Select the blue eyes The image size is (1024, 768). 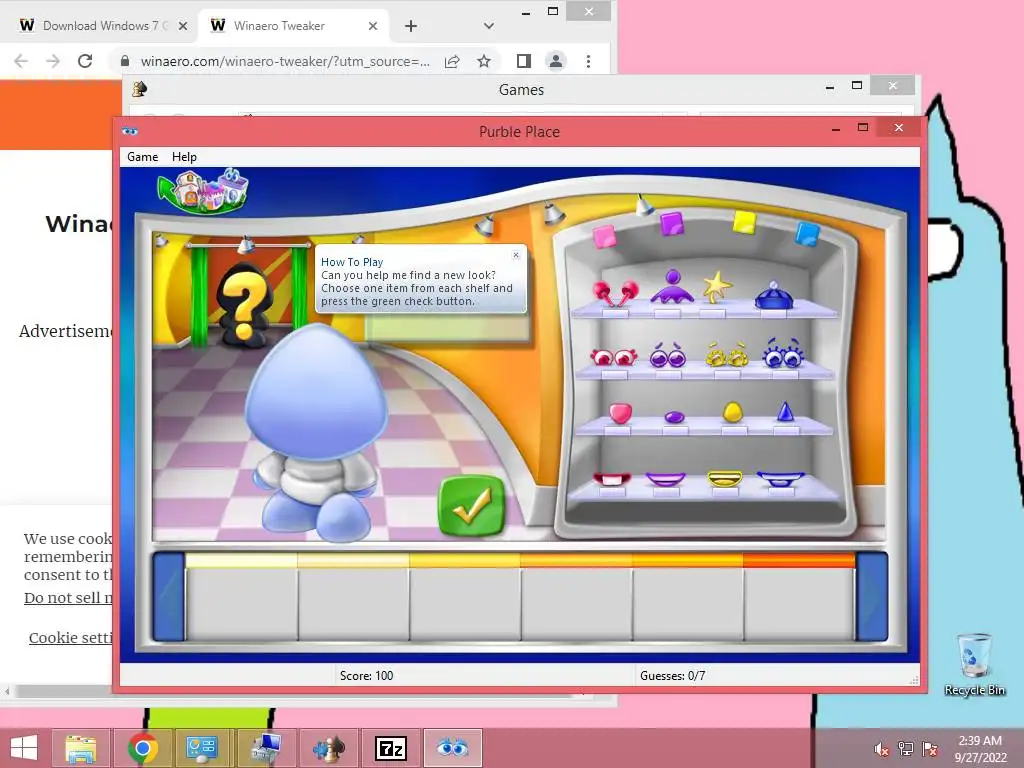[x=782, y=353]
